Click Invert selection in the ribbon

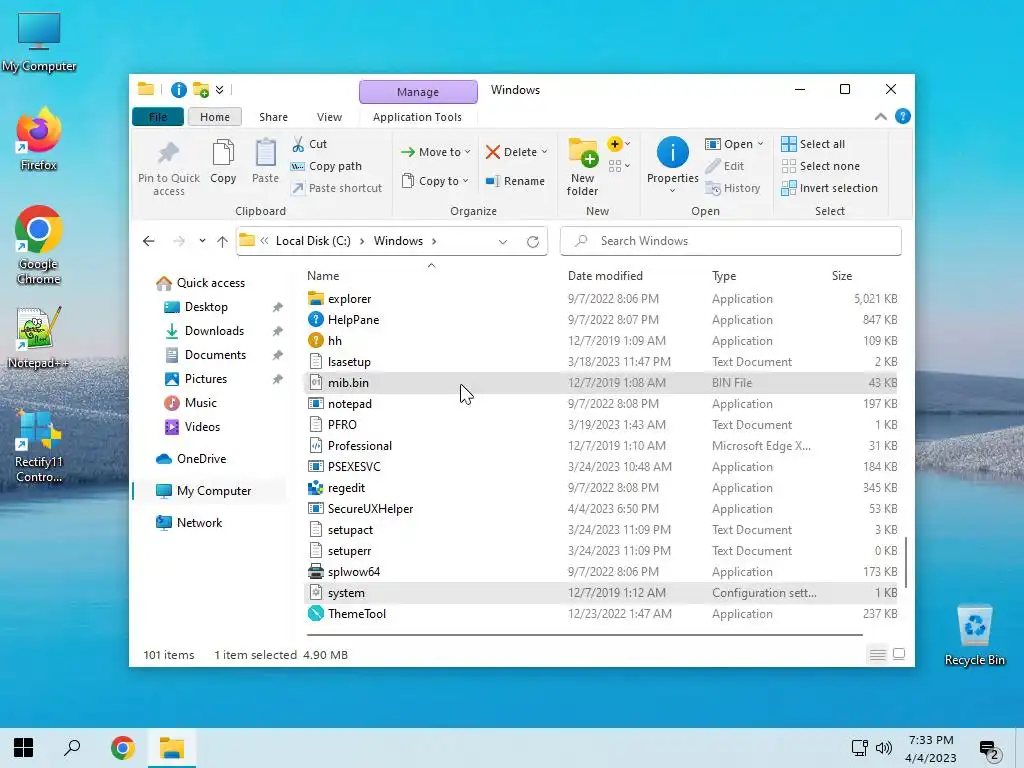[x=829, y=188]
